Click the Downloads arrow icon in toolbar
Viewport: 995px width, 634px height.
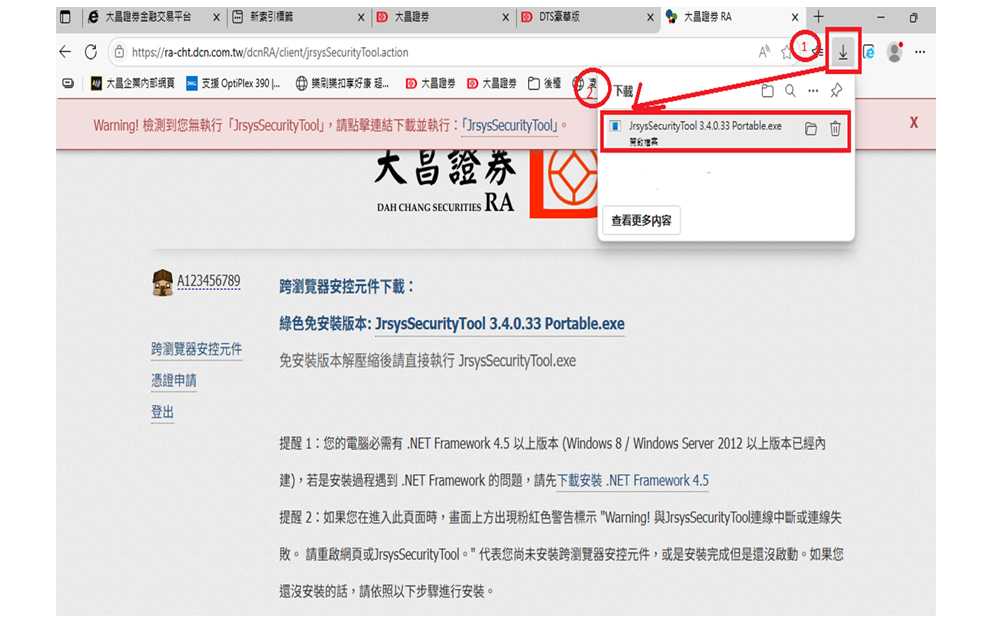click(x=843, y=52)
